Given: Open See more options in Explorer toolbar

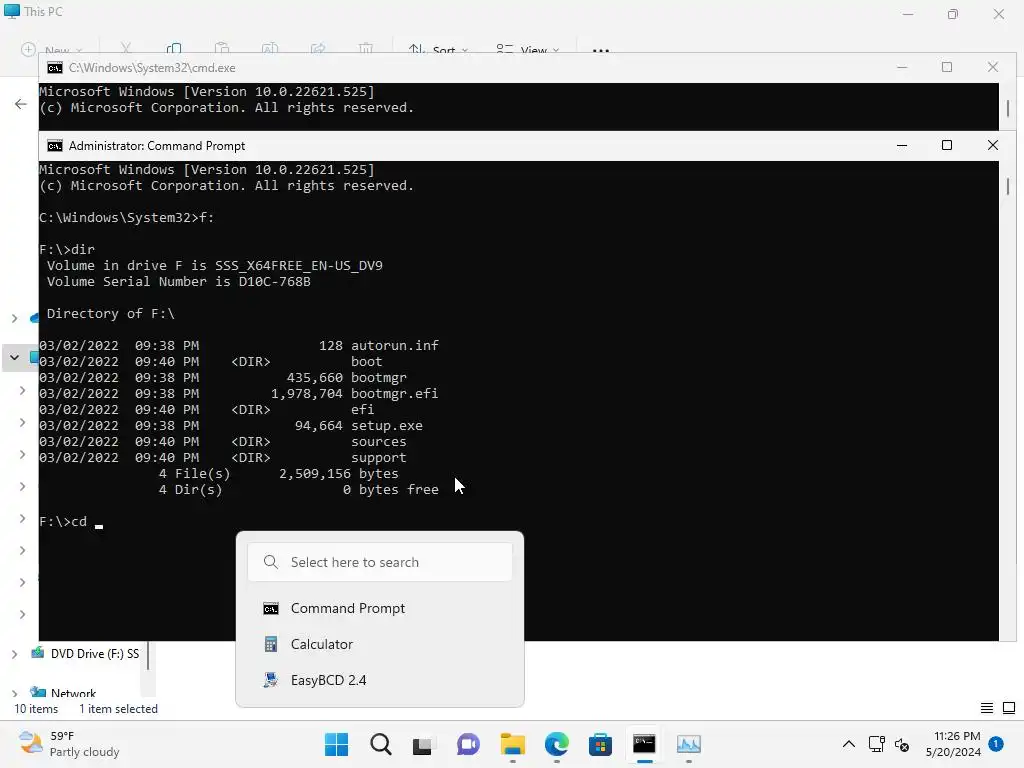Looking at the screenshot, I should 601,50.
